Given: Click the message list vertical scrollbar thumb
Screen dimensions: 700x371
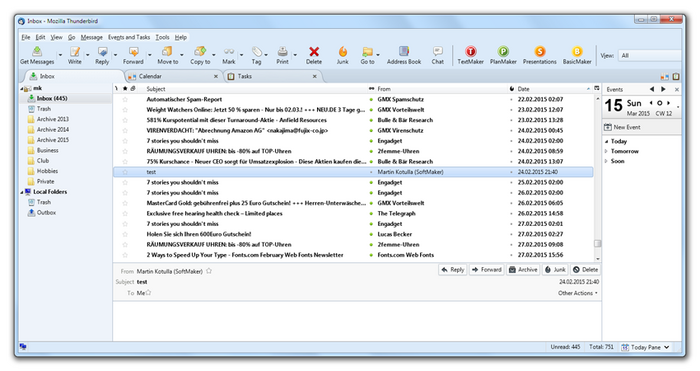Looking at the screenshot, I should pyautogui.click(x=597, y=243).
